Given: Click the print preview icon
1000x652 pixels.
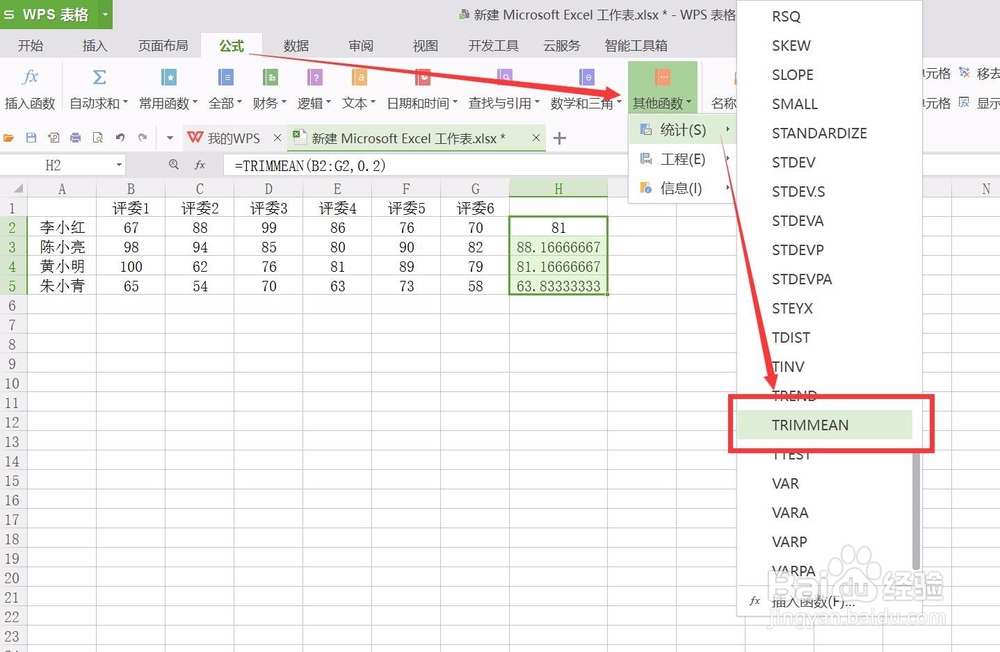Looking at the screenshot, I should [98, 138].
